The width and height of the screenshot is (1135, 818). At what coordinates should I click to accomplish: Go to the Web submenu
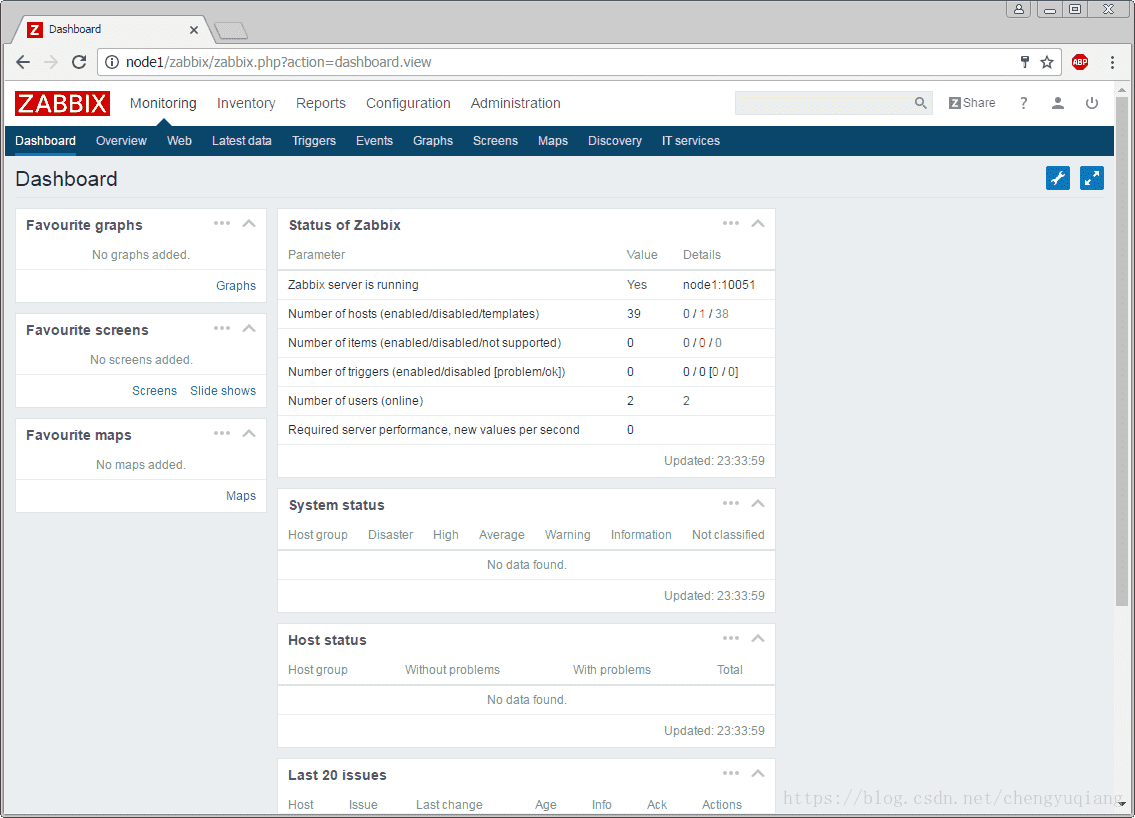coord(179,141)
